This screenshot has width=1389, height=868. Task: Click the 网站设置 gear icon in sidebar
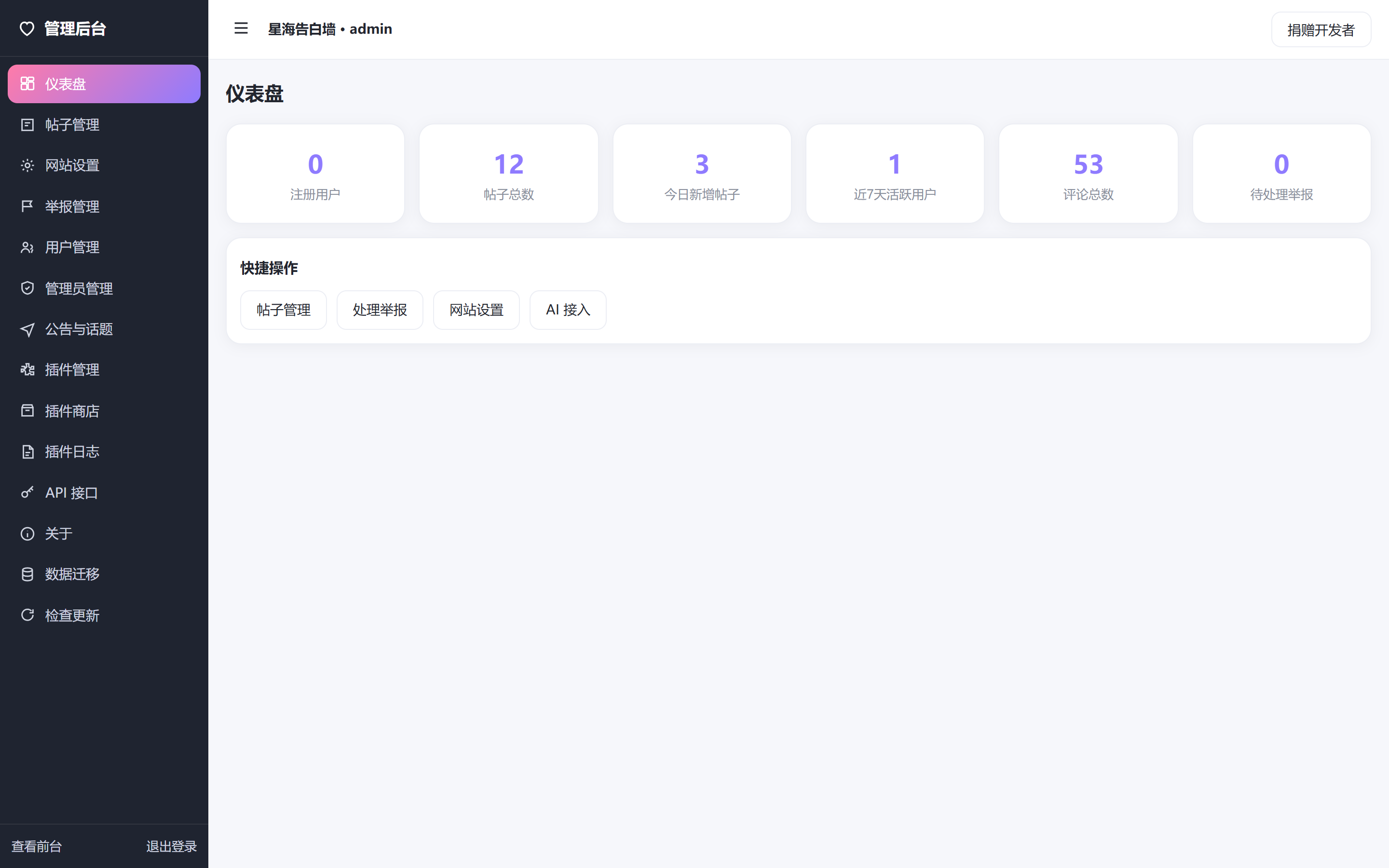(27, 165)
